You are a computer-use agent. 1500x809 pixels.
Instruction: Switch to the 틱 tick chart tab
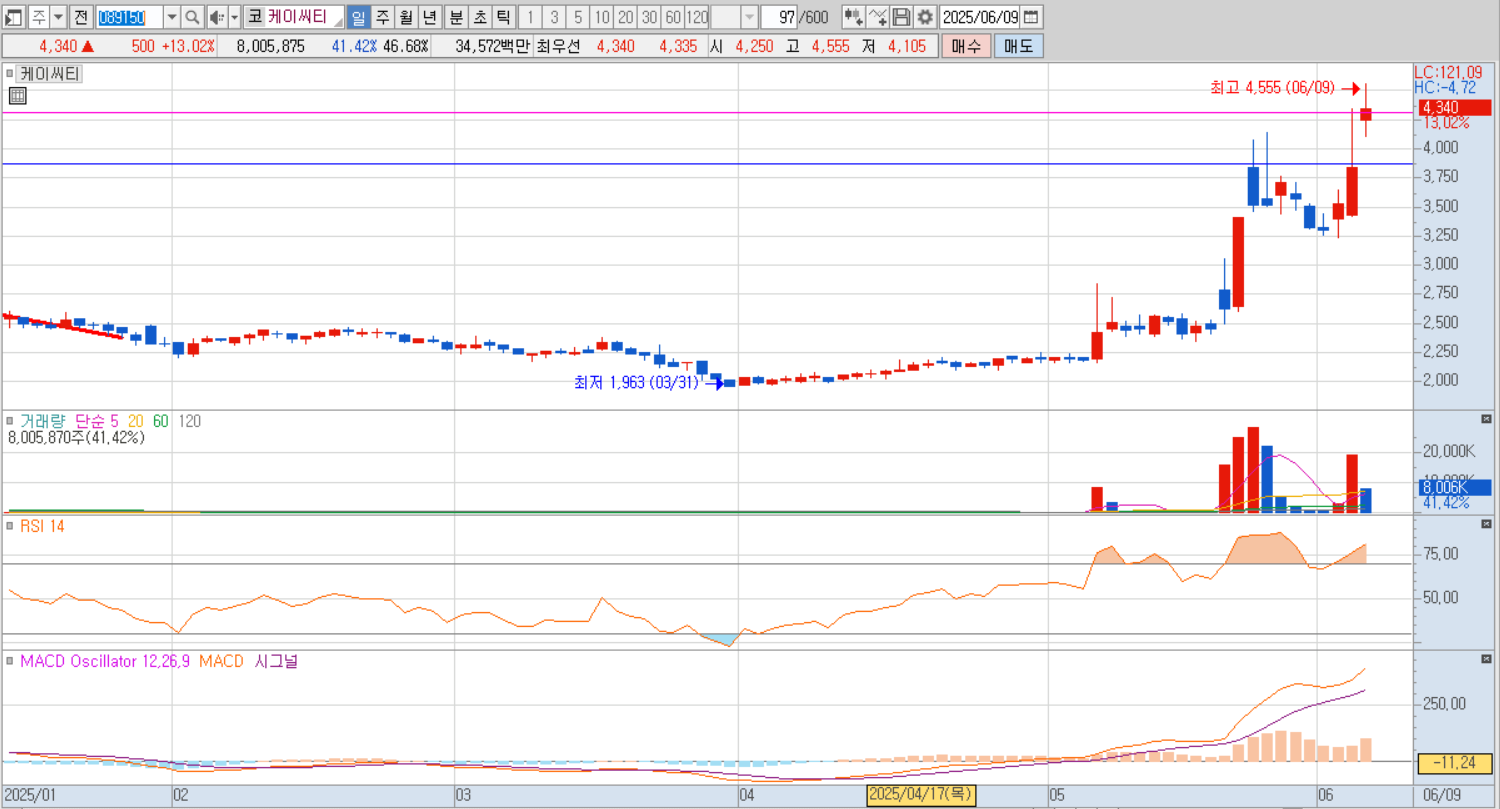(502, 17)
